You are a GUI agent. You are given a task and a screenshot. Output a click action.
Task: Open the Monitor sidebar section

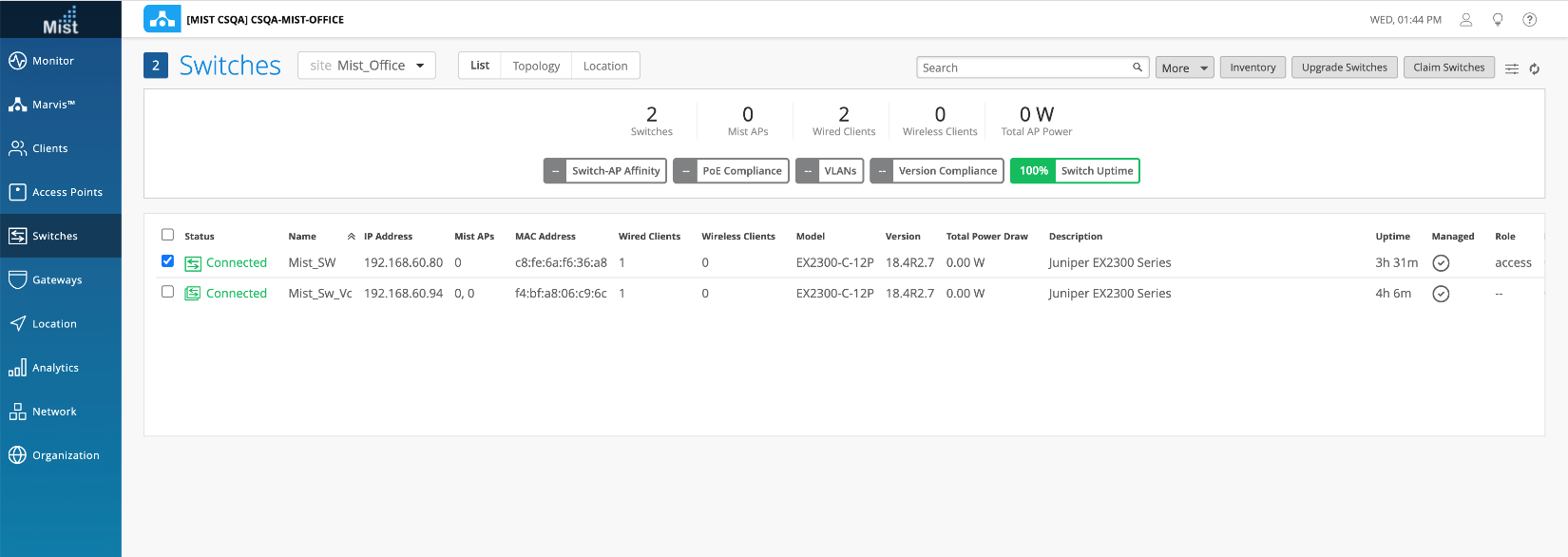[x=61, y=61]
